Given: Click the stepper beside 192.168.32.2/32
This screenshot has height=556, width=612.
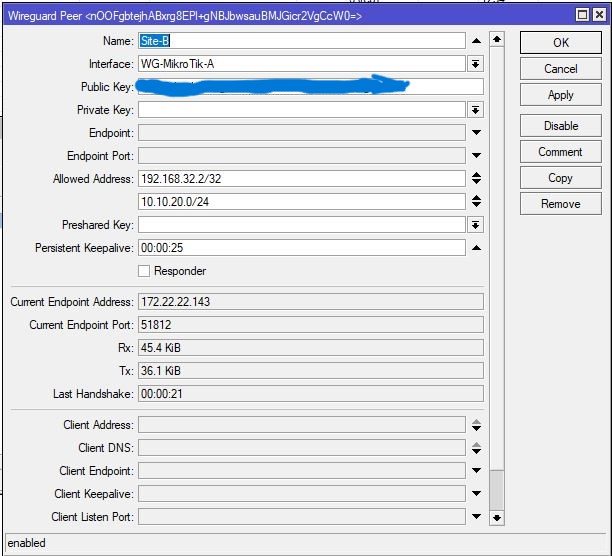Looking at the screenshot, I should pyautogui.click(x=476, y=179).
